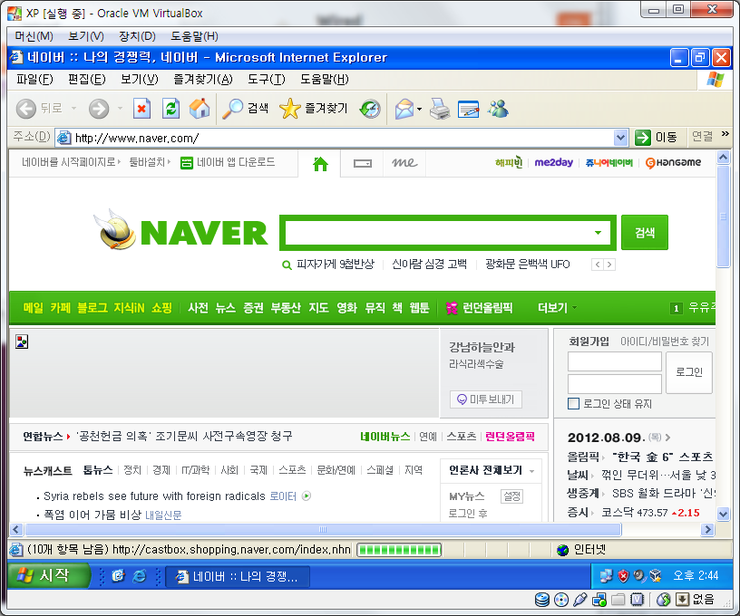Click the Naver green home tab icon

pos(320,164)
